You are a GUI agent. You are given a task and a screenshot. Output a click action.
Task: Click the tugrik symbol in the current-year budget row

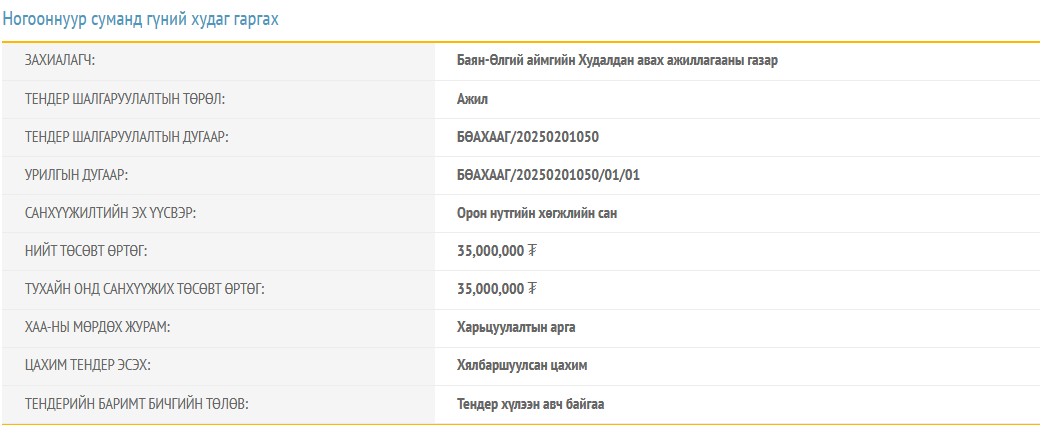click(x=532, y=289)
